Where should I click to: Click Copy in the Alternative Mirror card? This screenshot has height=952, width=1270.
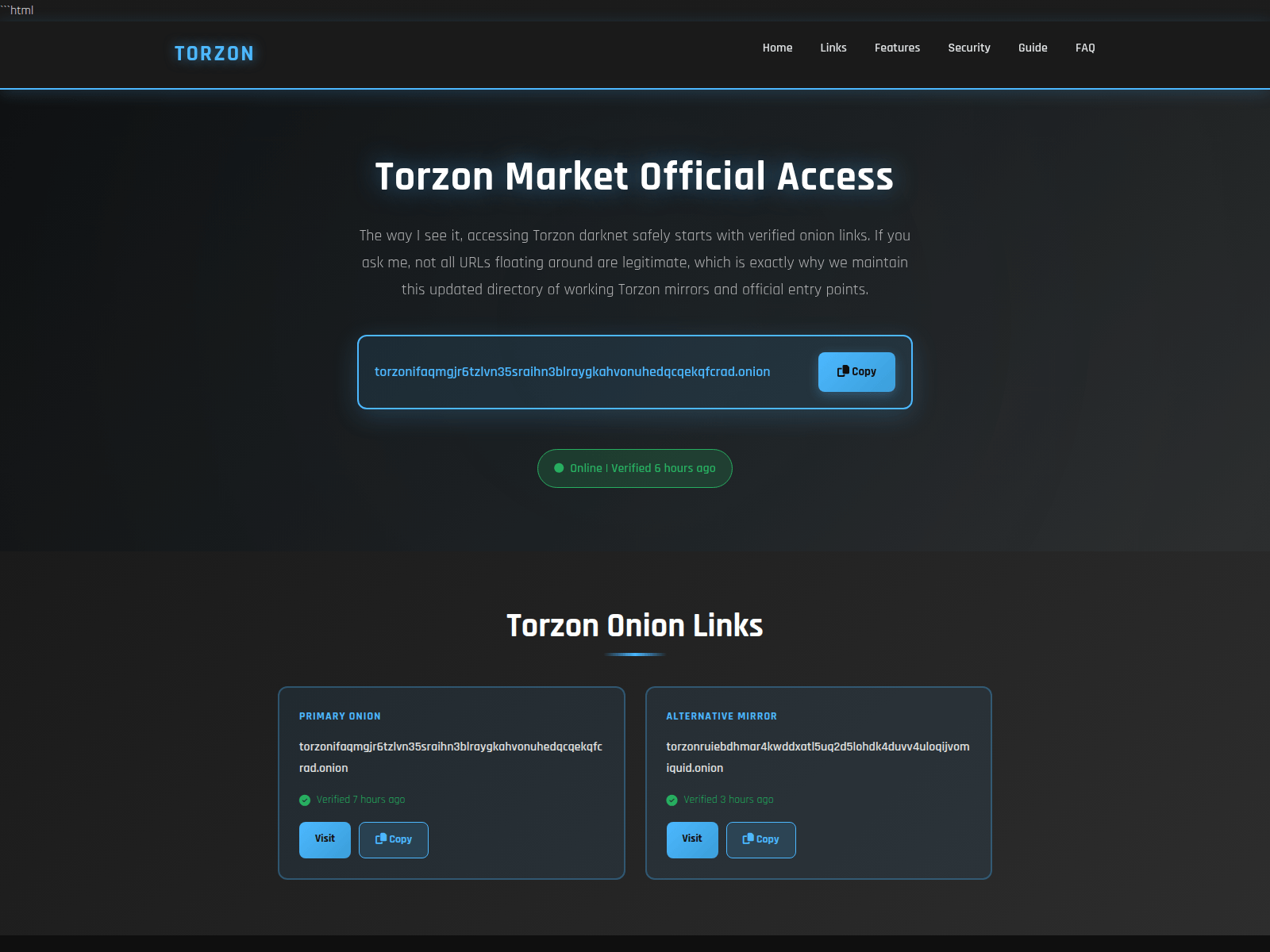tap(761, 839)
